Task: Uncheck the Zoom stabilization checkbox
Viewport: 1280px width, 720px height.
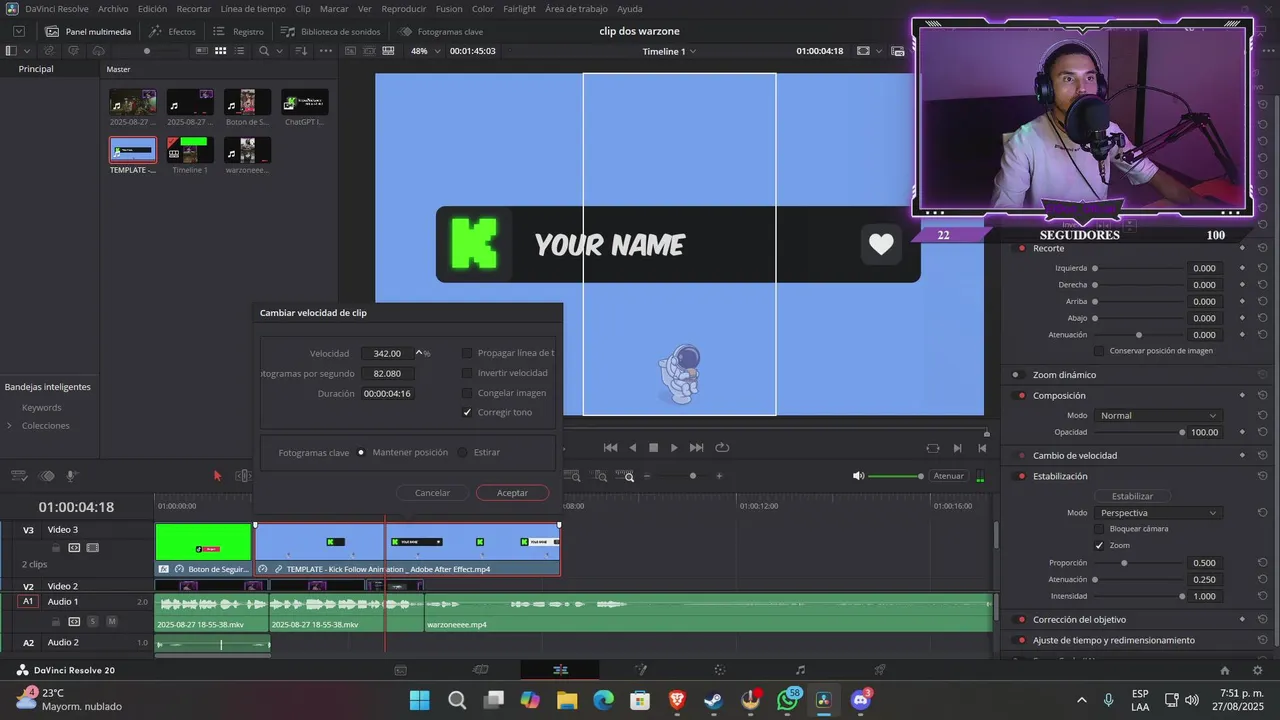Action: click(x=1099, y=545)
